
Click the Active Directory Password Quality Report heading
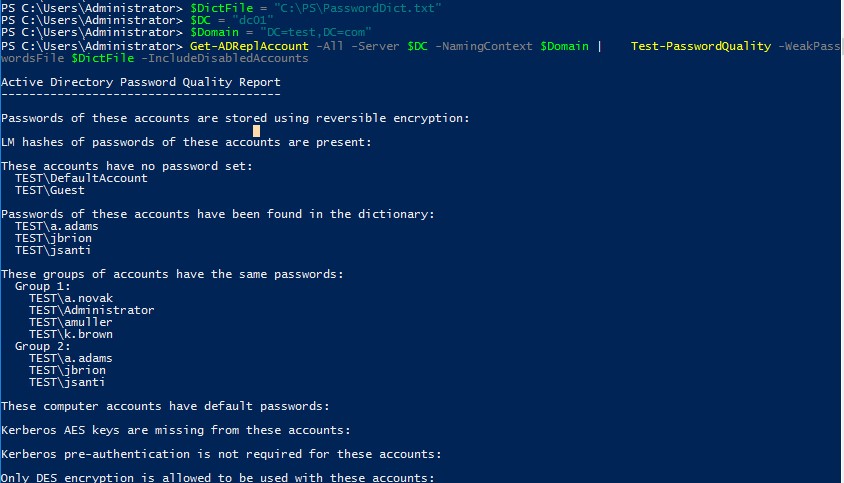(x=140, y=82)
